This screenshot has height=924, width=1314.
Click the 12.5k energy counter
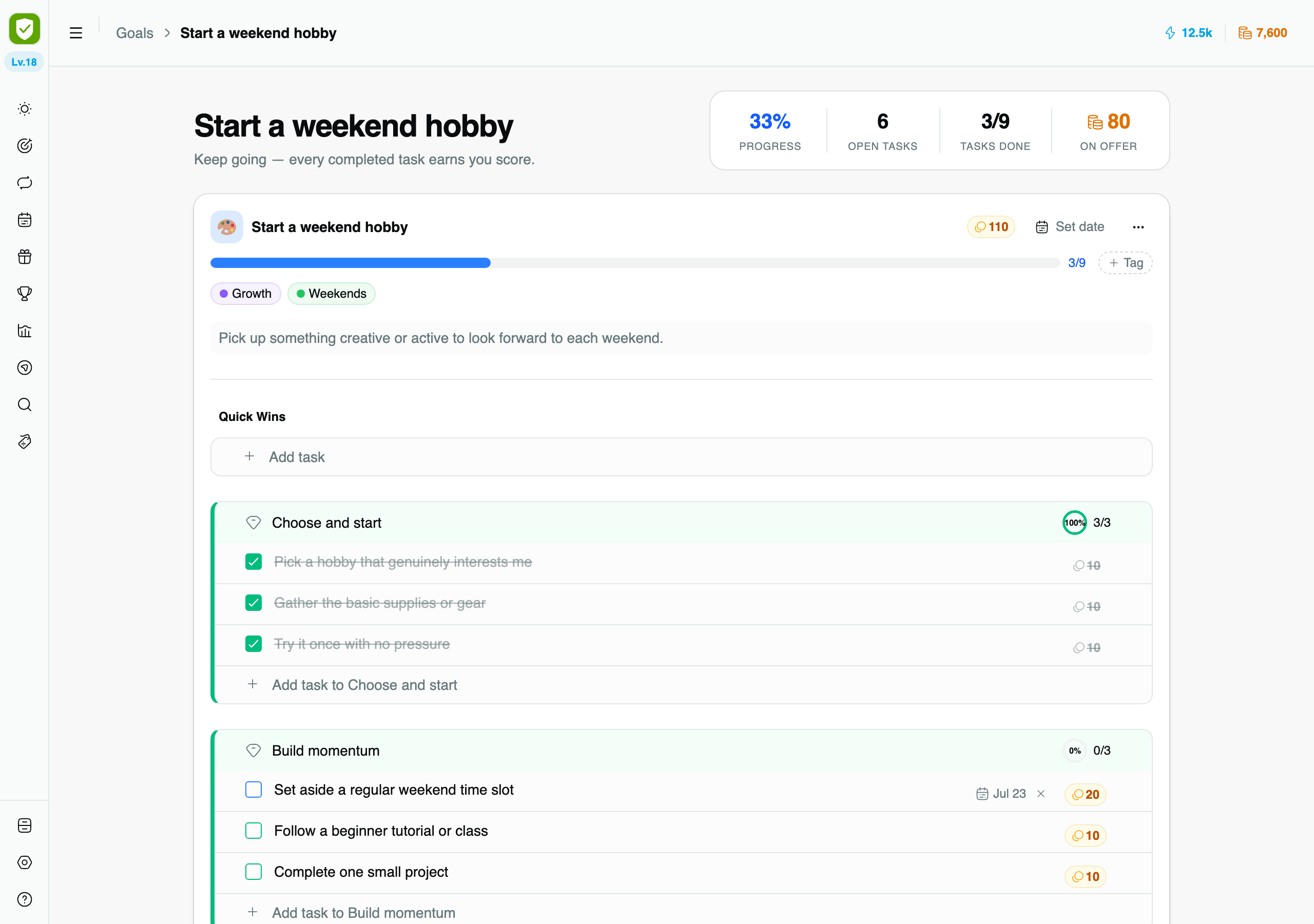(1188, 33)
